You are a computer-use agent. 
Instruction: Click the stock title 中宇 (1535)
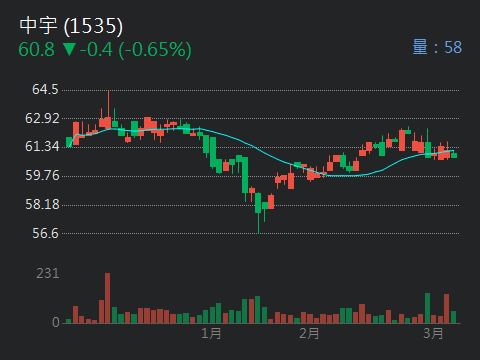pos(71,26)
